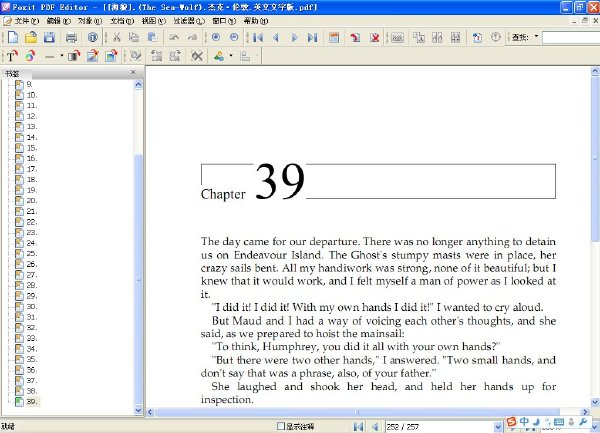Open the Window (窗口) menu
Viewport: 600px width, 433px height.
pyautogui.click(x=224, y=21)
